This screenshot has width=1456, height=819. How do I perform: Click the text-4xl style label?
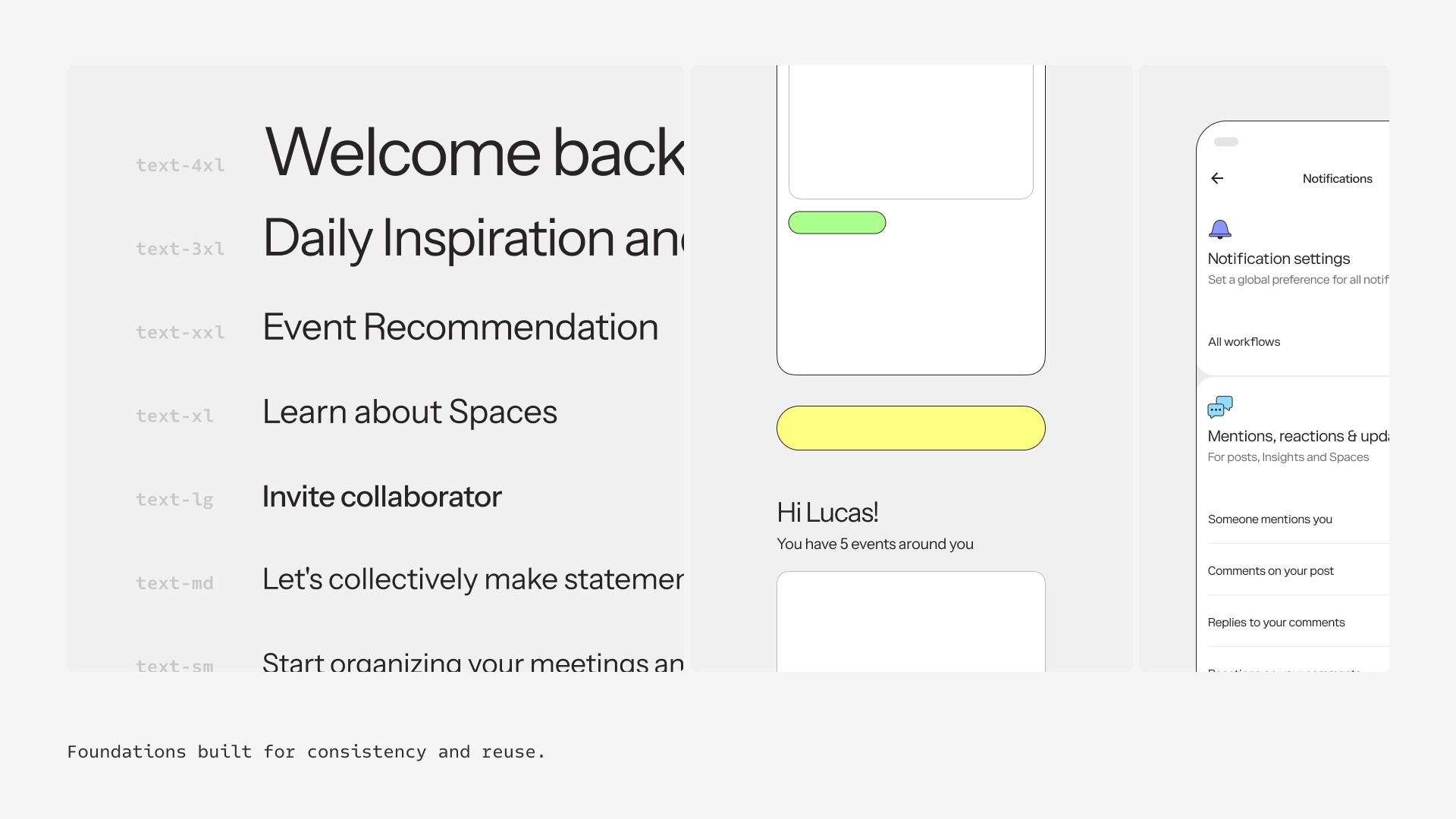[180, 165]
